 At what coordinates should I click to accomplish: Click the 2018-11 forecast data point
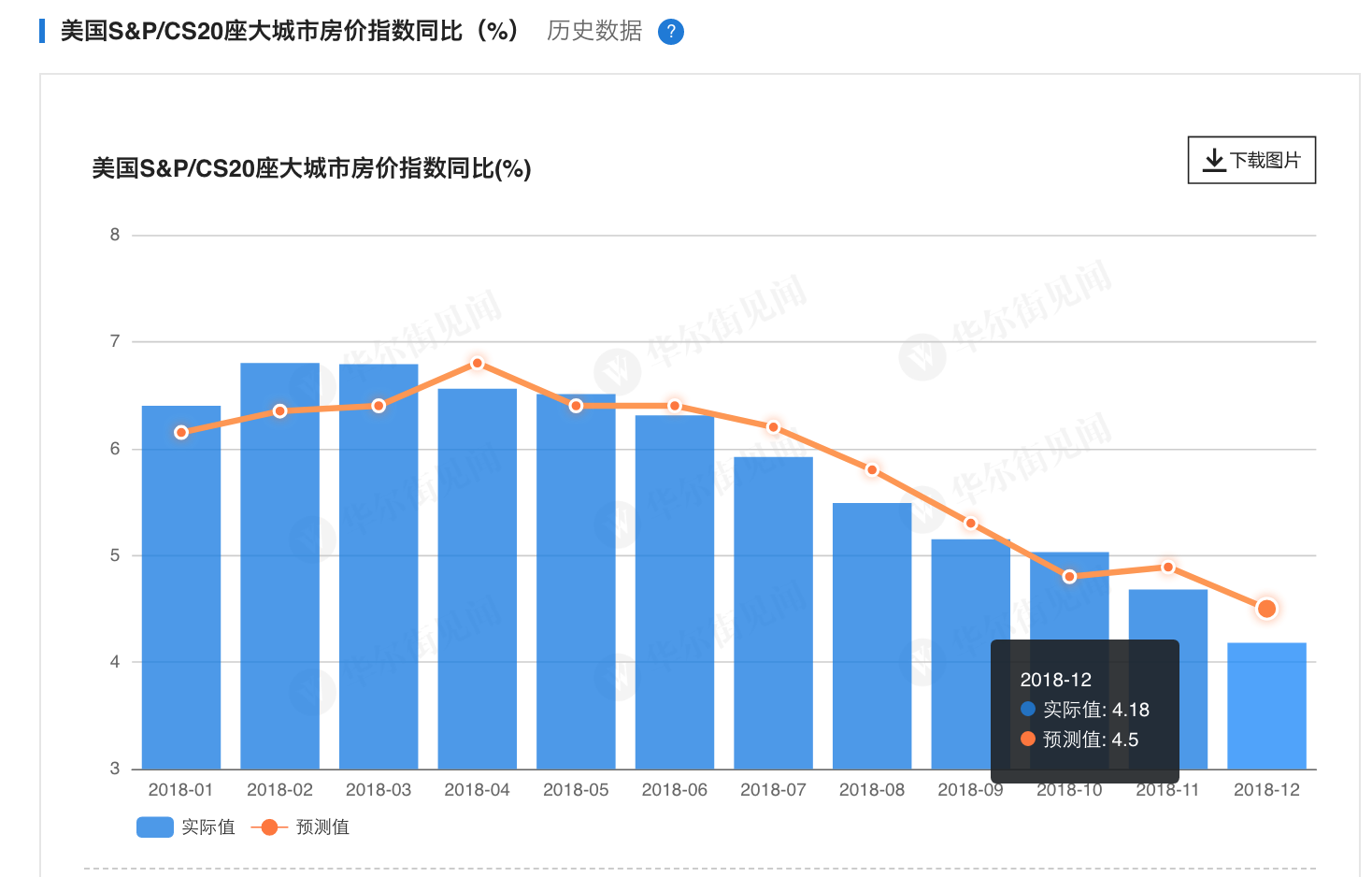[x=1168, y=568]
